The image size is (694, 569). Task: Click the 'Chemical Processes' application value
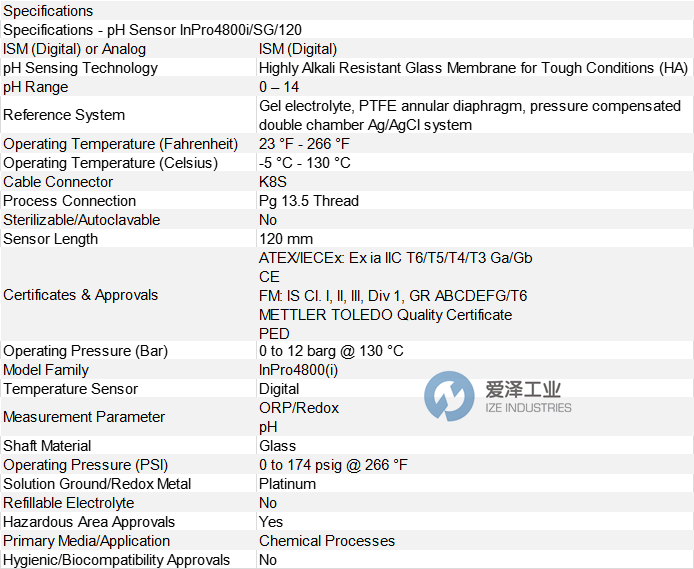tap(327, 541)
